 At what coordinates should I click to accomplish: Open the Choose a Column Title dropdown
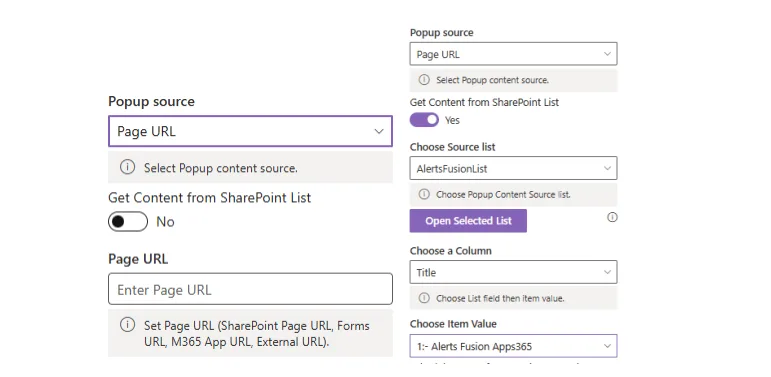[x=513, y=272]
